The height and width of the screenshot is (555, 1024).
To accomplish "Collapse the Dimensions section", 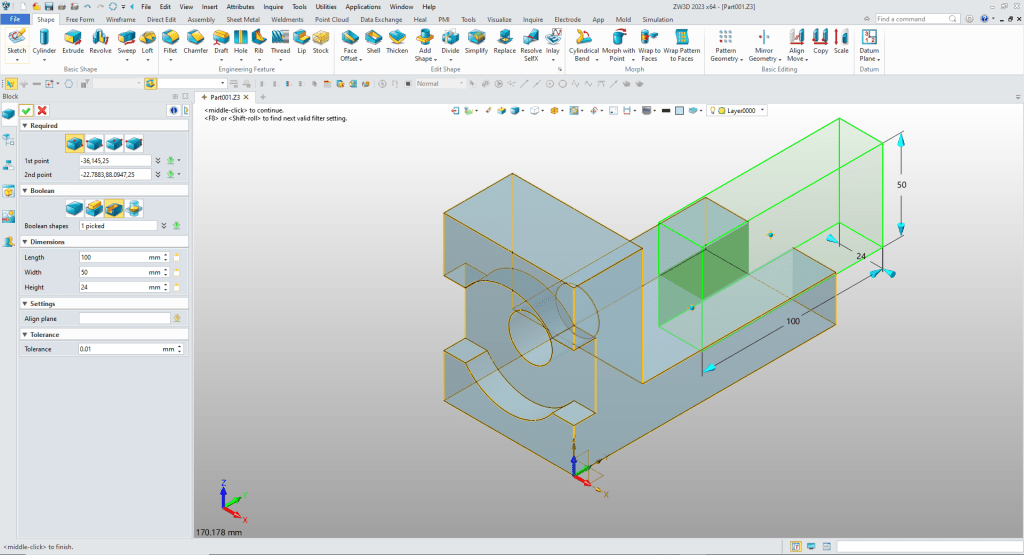I will [24, 242].
